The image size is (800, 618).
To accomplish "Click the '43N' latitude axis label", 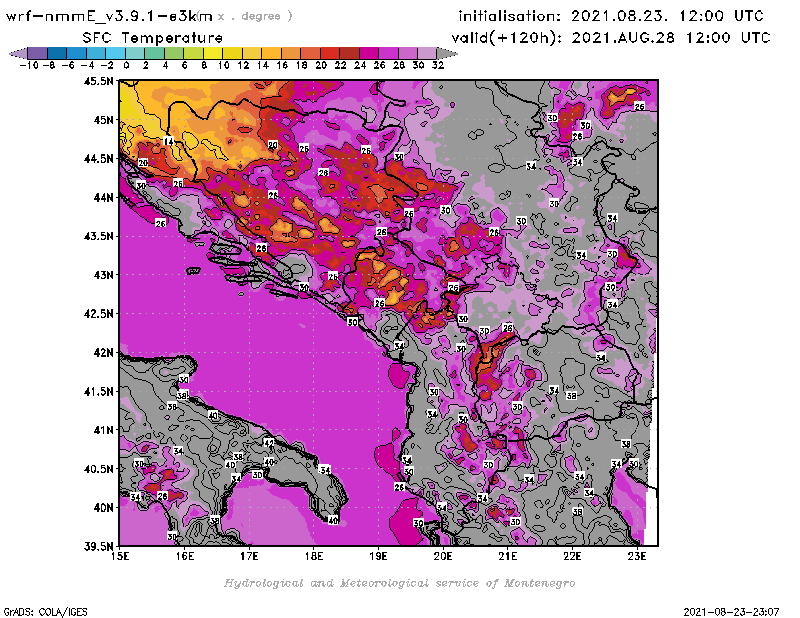I will [x=104, y=275].
